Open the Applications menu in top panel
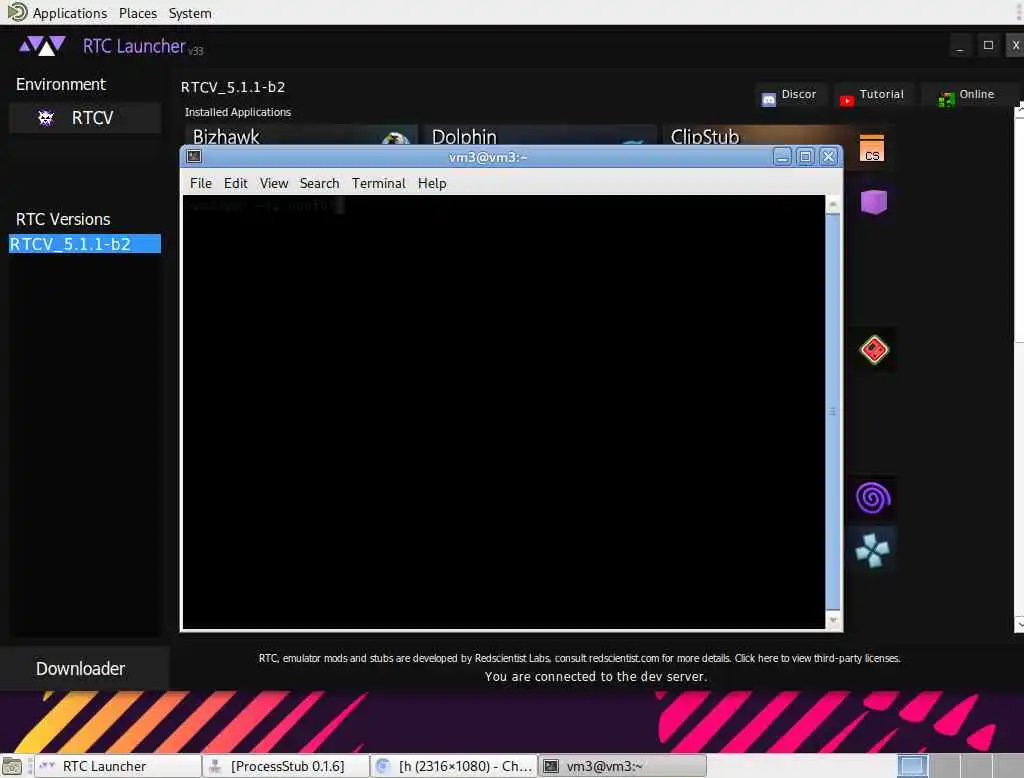 pyautogui.click(x=70, y=13)
